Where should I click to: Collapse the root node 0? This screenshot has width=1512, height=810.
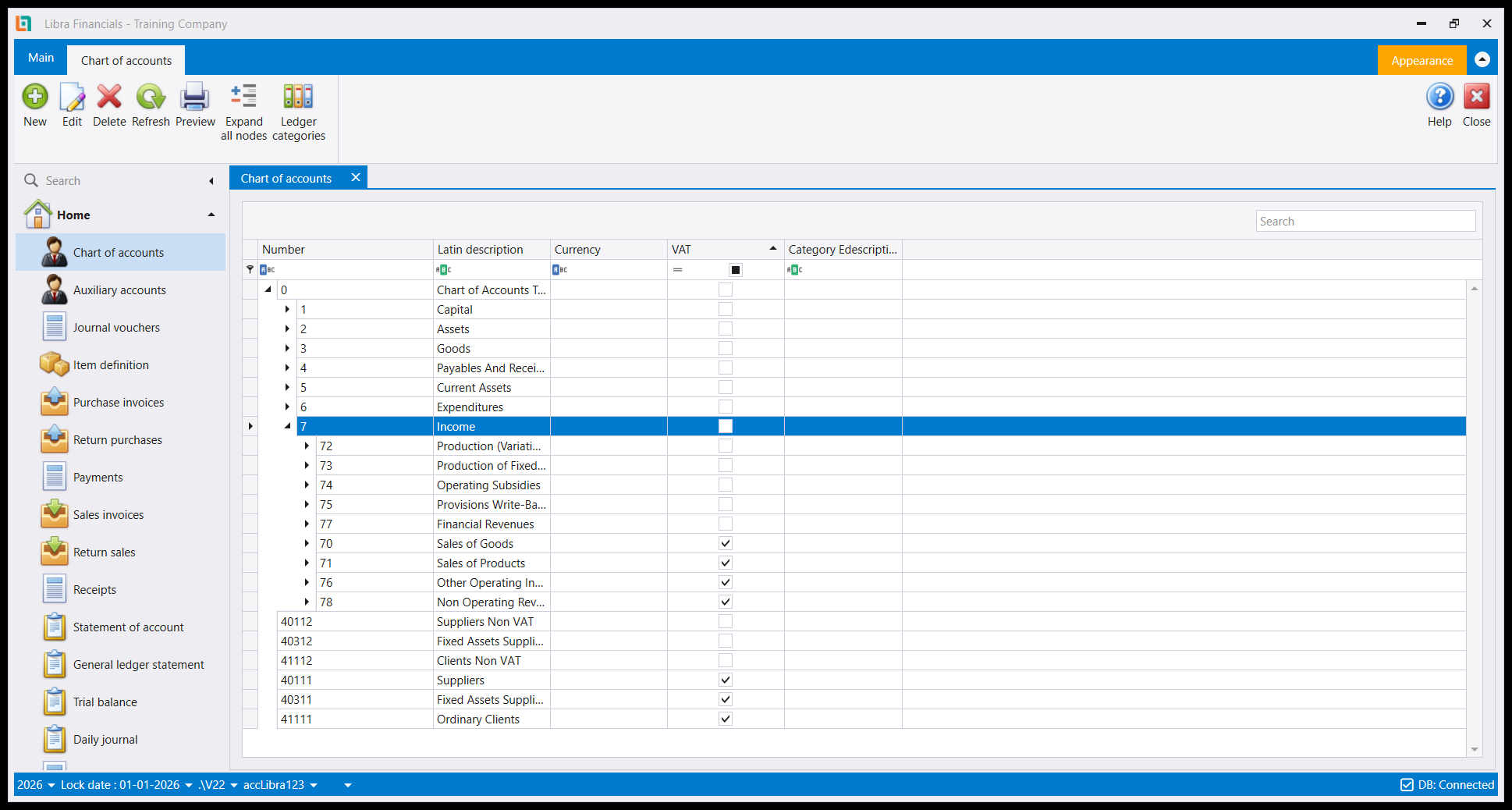(x=268, y=290)
